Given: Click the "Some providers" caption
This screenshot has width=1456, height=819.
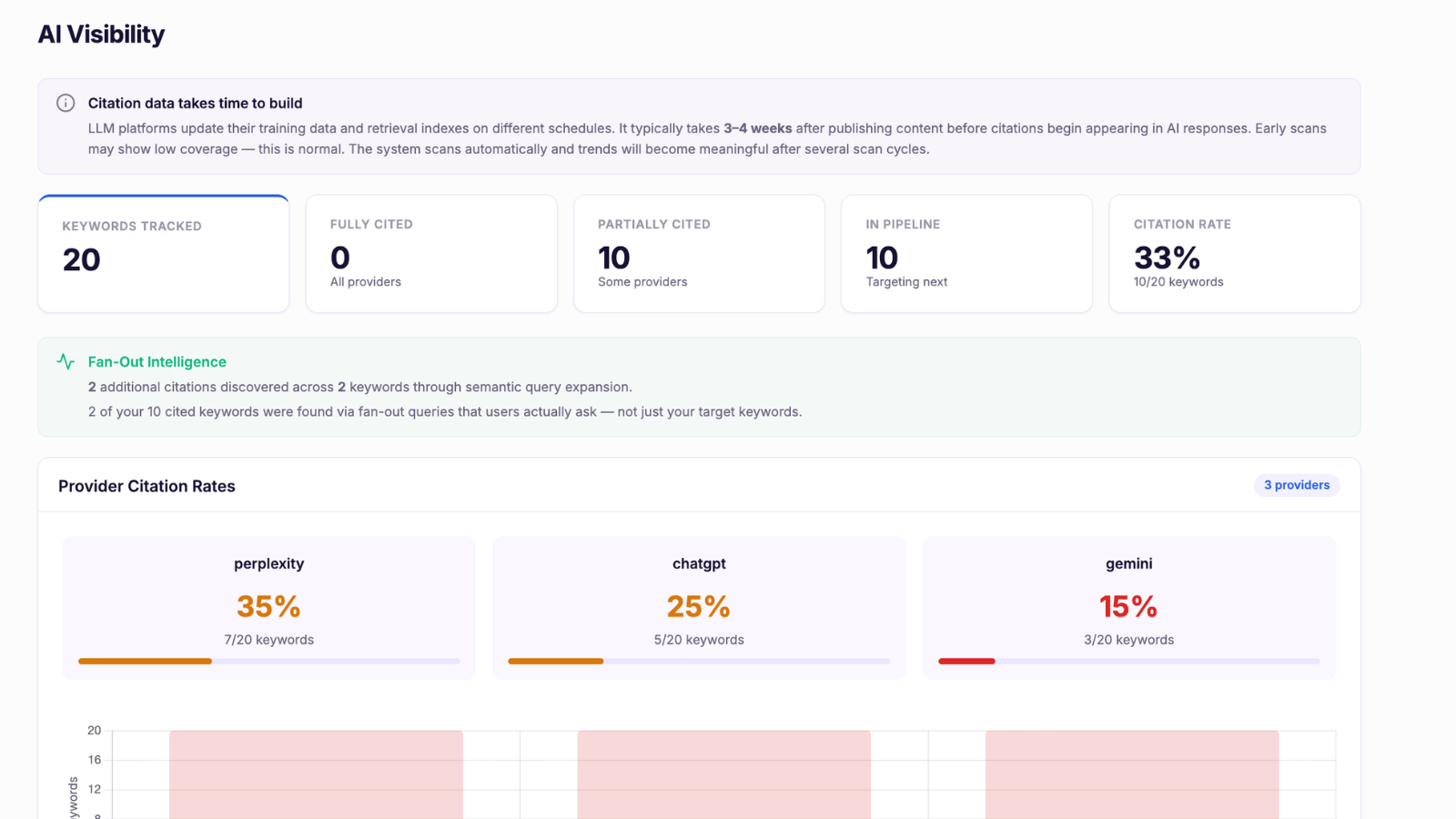Looking at the screenshot, I should [x=642, y=282].
